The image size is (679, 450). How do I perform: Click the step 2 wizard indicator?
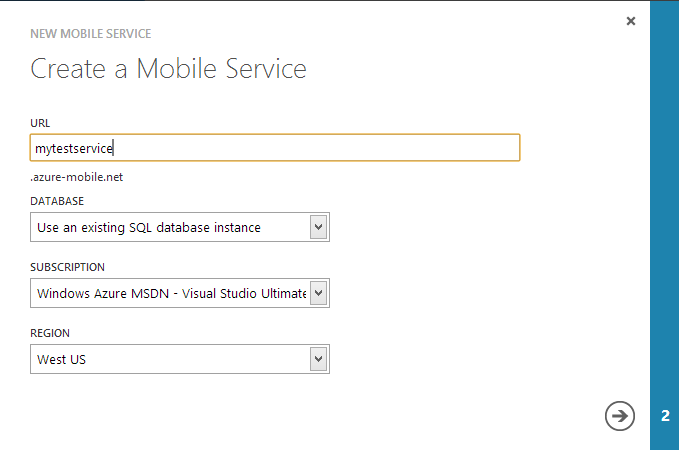pyautogui.click(x=665, y=416)
